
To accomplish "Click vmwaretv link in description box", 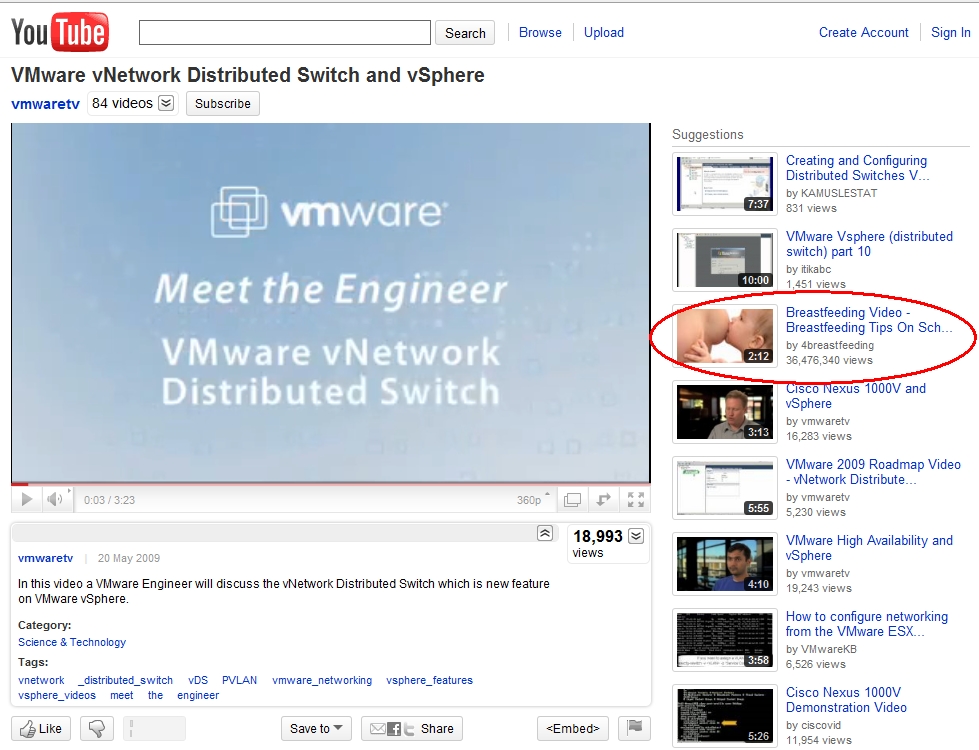I will (46, 558).
